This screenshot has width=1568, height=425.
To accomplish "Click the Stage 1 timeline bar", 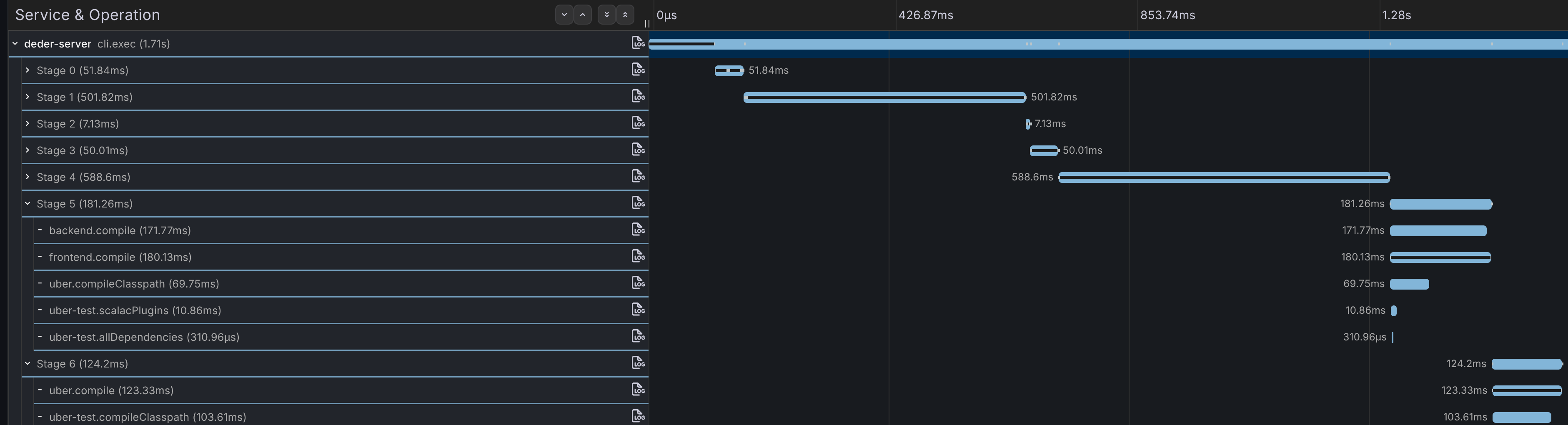I will (x=884, y=97).
